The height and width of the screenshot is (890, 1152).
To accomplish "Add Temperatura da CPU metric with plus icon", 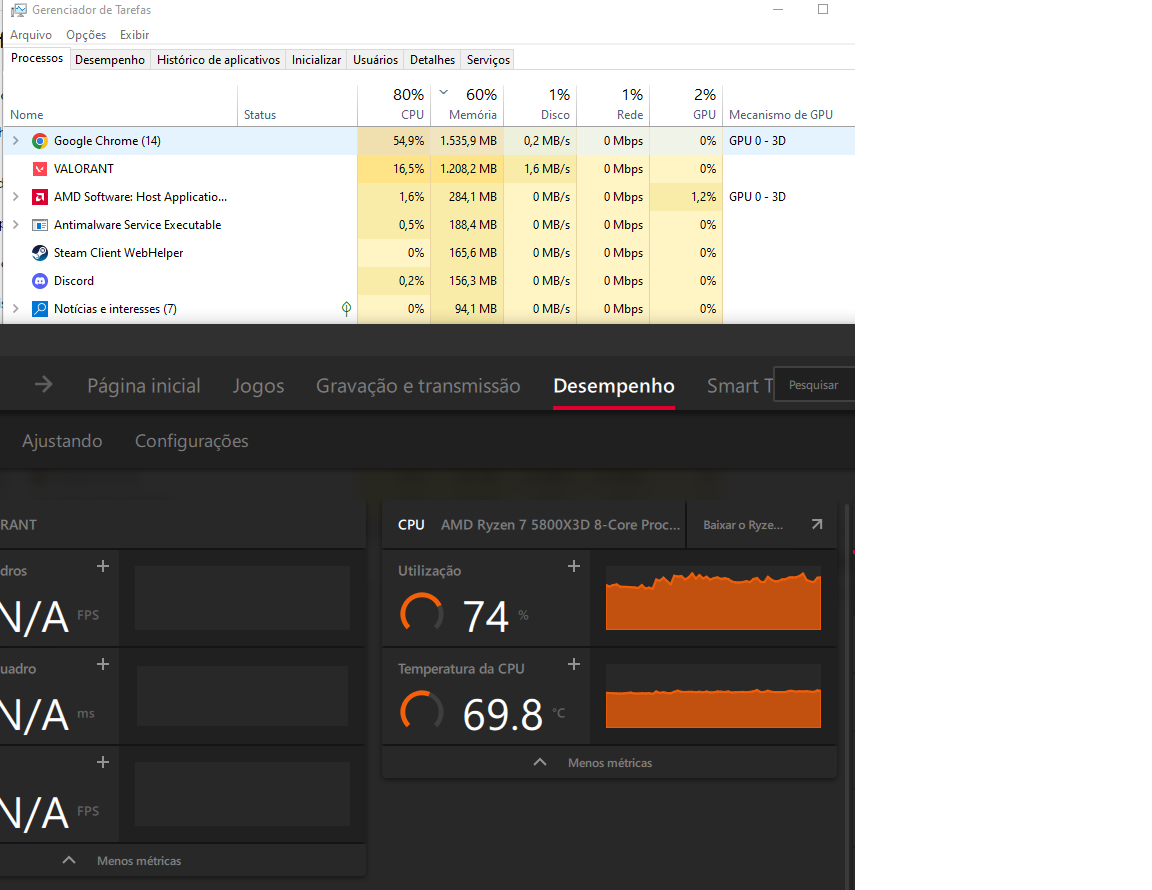I will coord(574,664).
